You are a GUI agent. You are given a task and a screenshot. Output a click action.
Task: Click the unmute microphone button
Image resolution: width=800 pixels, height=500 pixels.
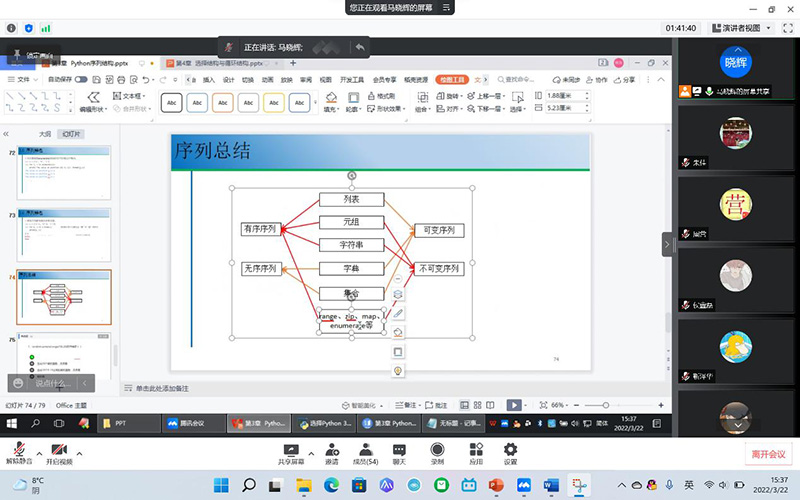click(19, 453)
